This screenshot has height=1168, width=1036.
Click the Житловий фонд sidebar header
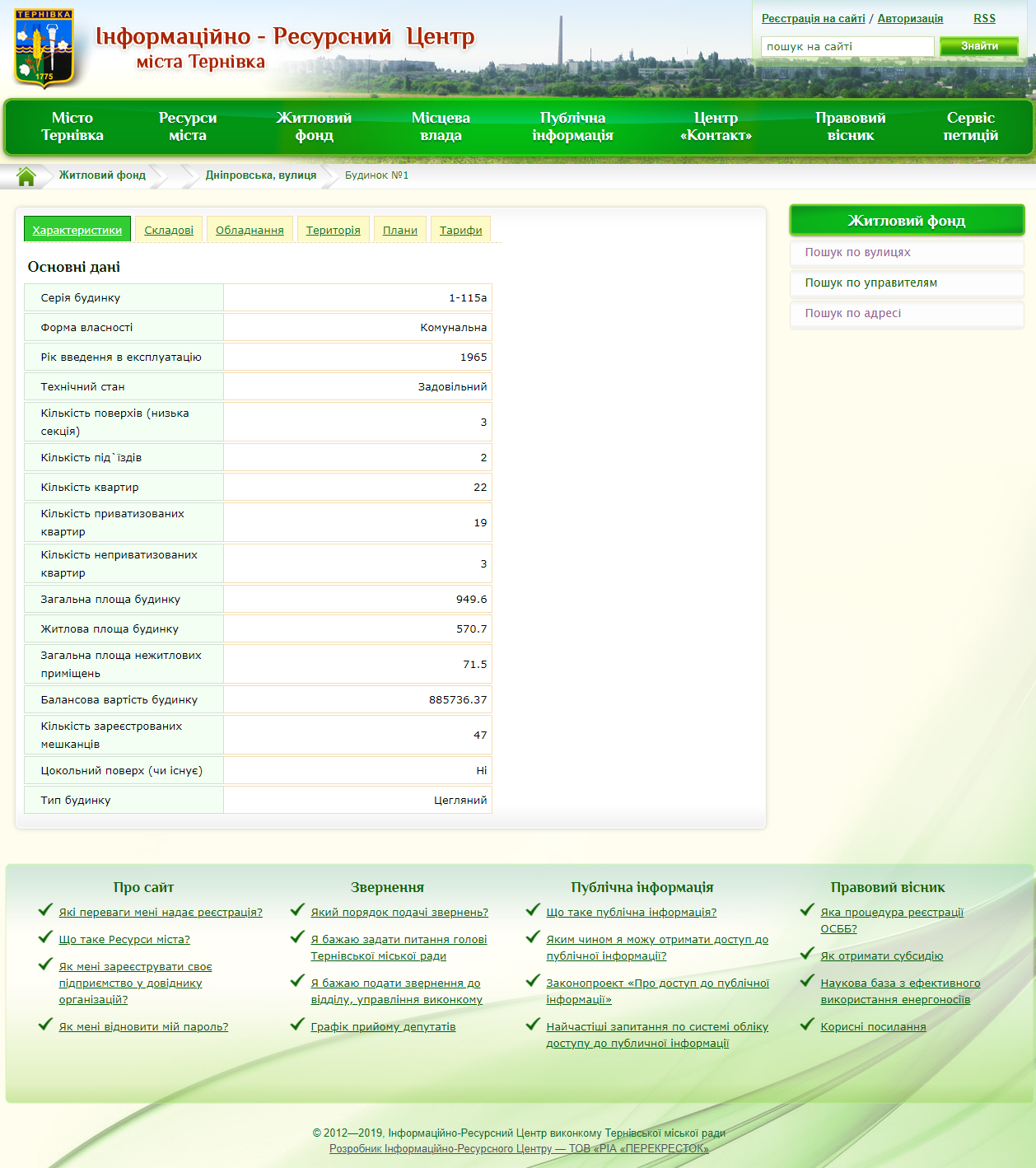click(907, 220)
